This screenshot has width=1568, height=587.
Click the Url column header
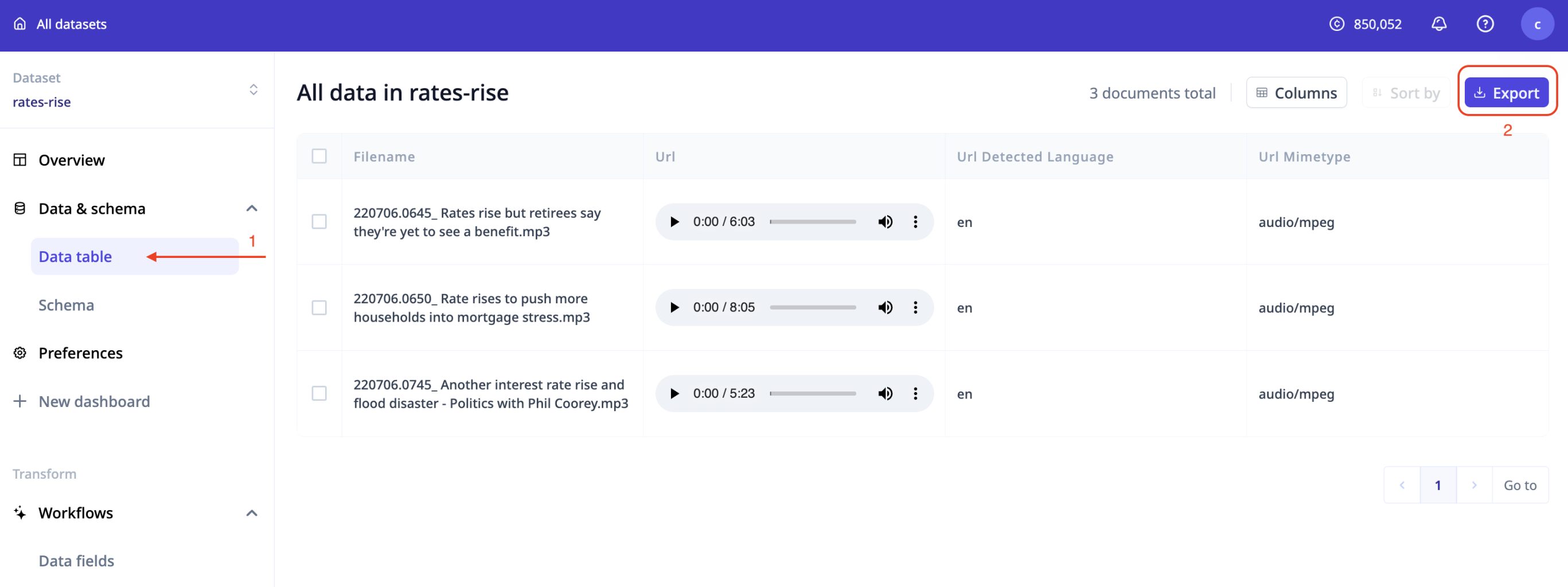click(665, 156)
